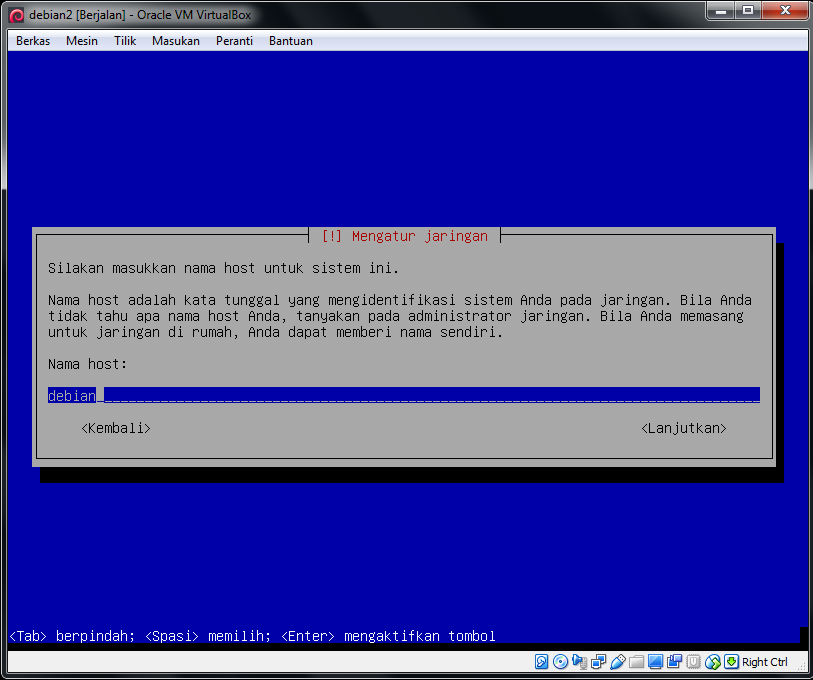Click the 'Nama host:' label
The height and width of the screenshot is (680, 813).
pyautogui.click(x=87, y=364)
